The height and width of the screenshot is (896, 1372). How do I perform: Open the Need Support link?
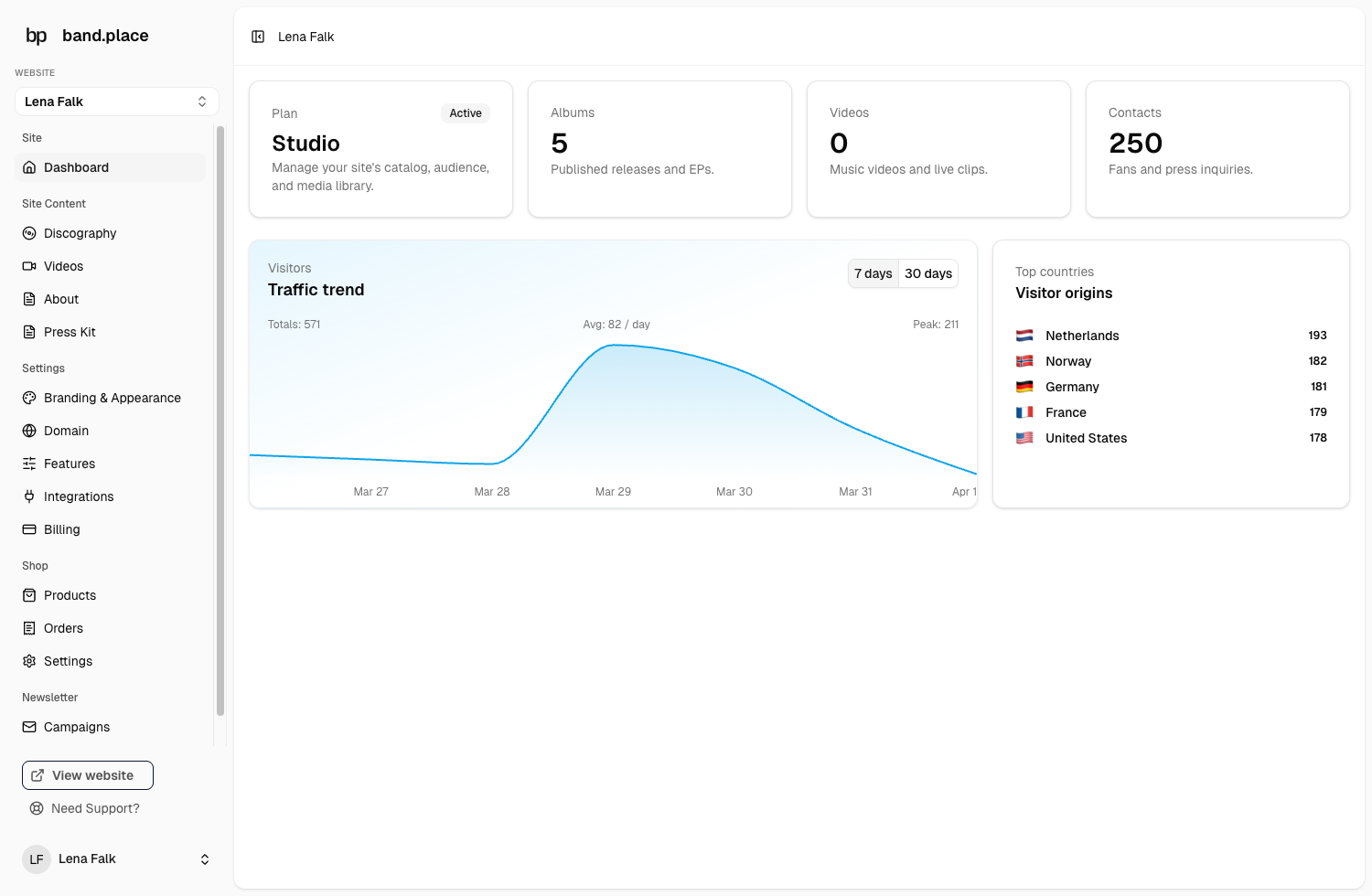[x=95, y=808]
